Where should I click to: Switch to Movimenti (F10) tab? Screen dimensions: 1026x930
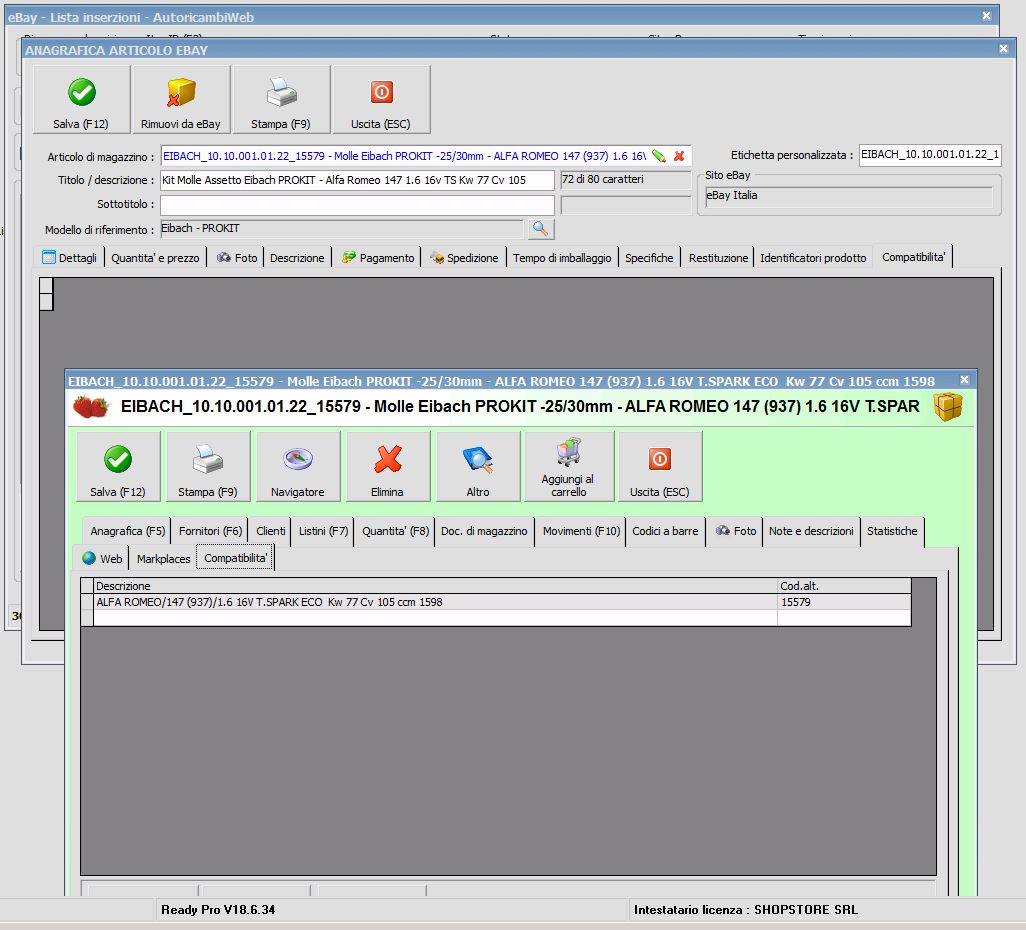coord(582,531)
